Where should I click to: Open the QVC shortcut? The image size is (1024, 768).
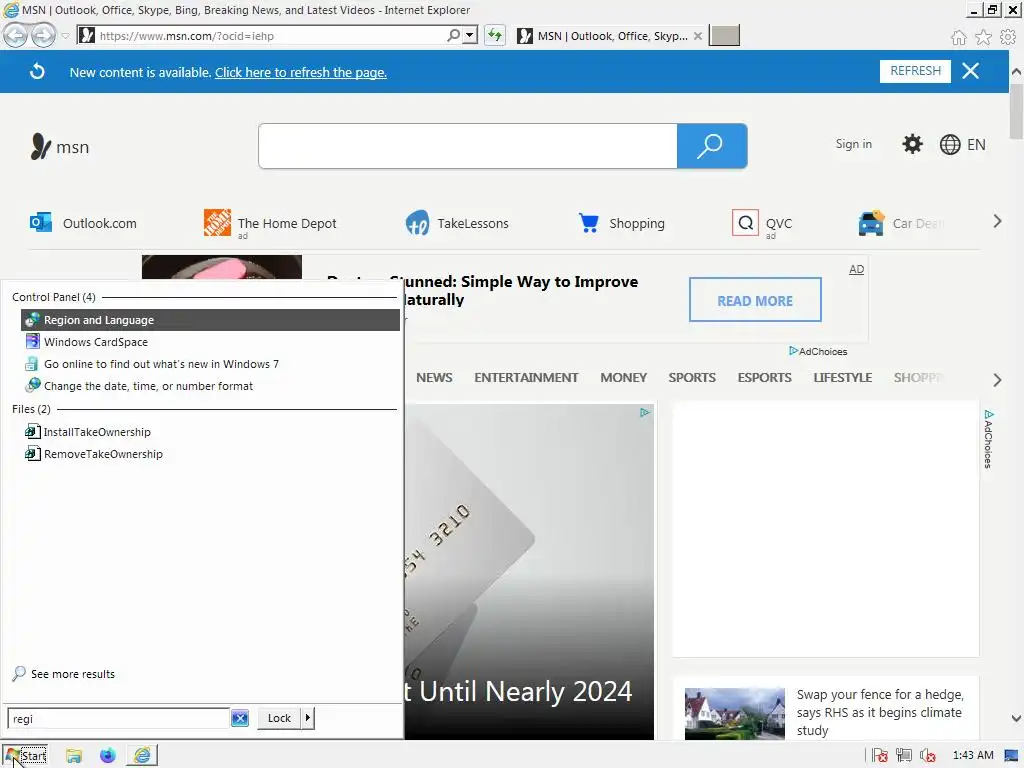pyautogui.click(x=762, y=223)
